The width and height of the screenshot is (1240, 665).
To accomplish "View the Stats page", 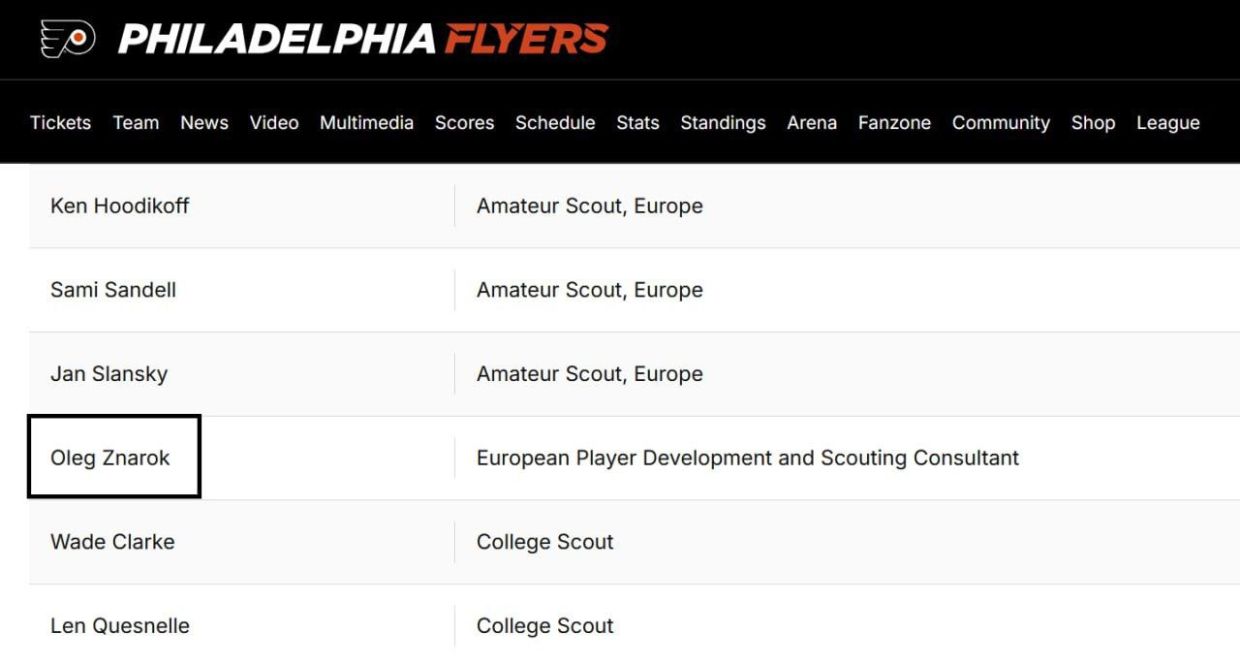I will point(637,123).
